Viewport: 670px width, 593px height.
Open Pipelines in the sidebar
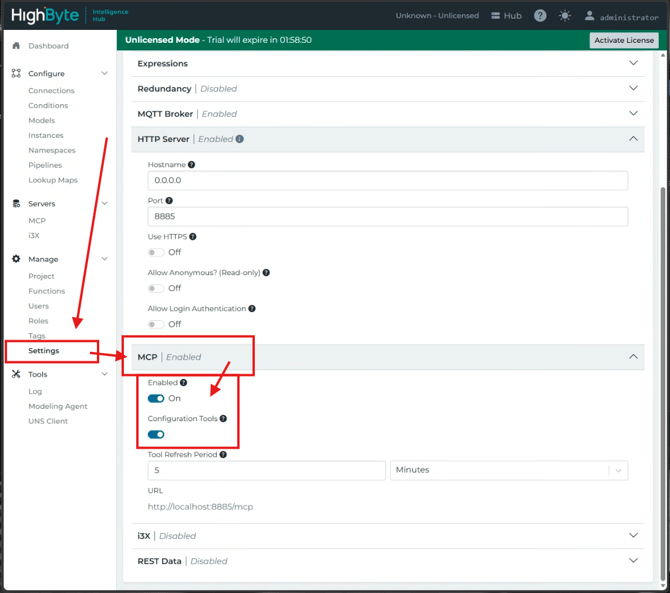click(x=45, y=165)
